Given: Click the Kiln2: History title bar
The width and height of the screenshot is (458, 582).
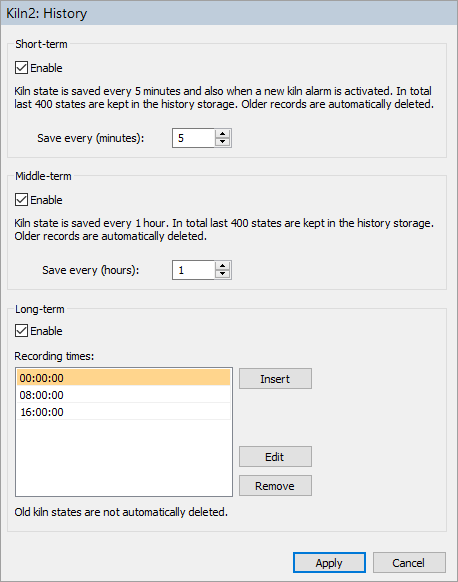Looking at the screenshot, I should pyautogui.click(x=229, y=13).
